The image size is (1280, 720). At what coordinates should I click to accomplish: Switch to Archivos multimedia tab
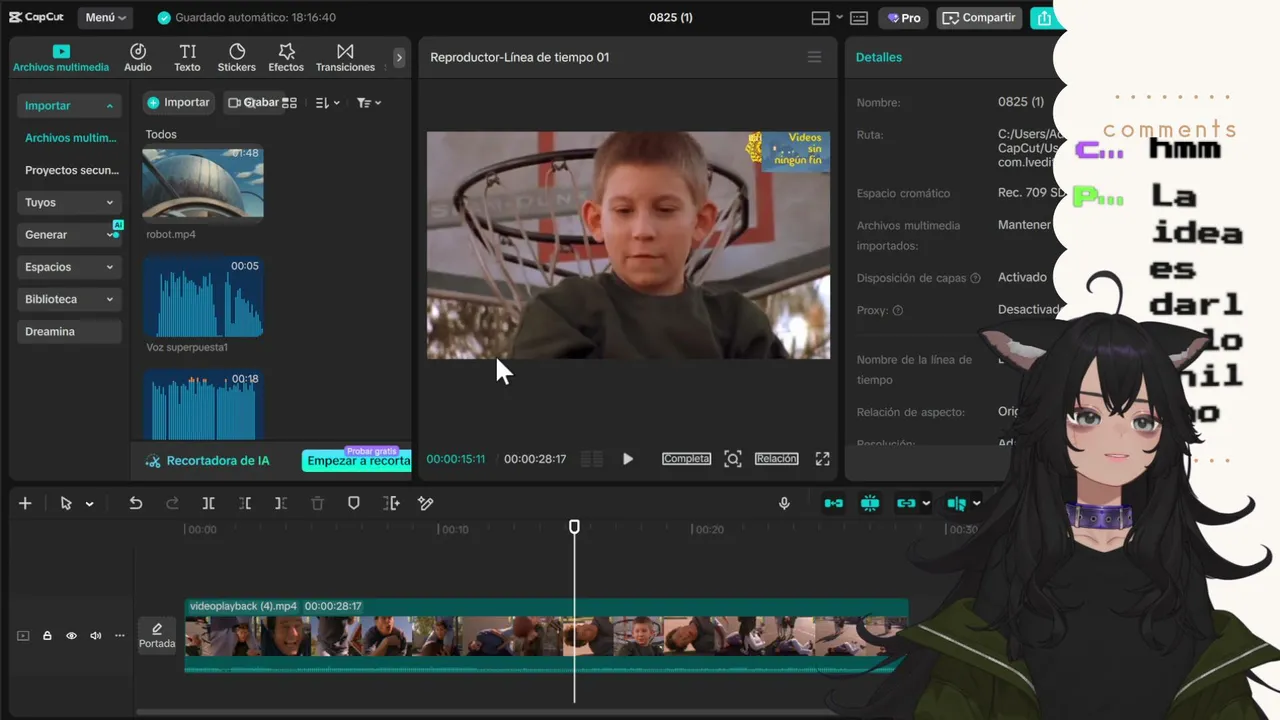click(61, 58)
